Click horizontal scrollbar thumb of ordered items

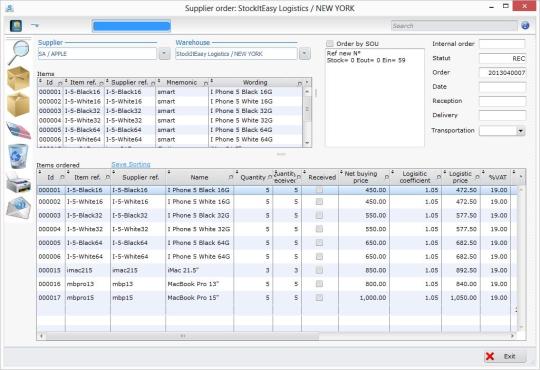[183, 336]
